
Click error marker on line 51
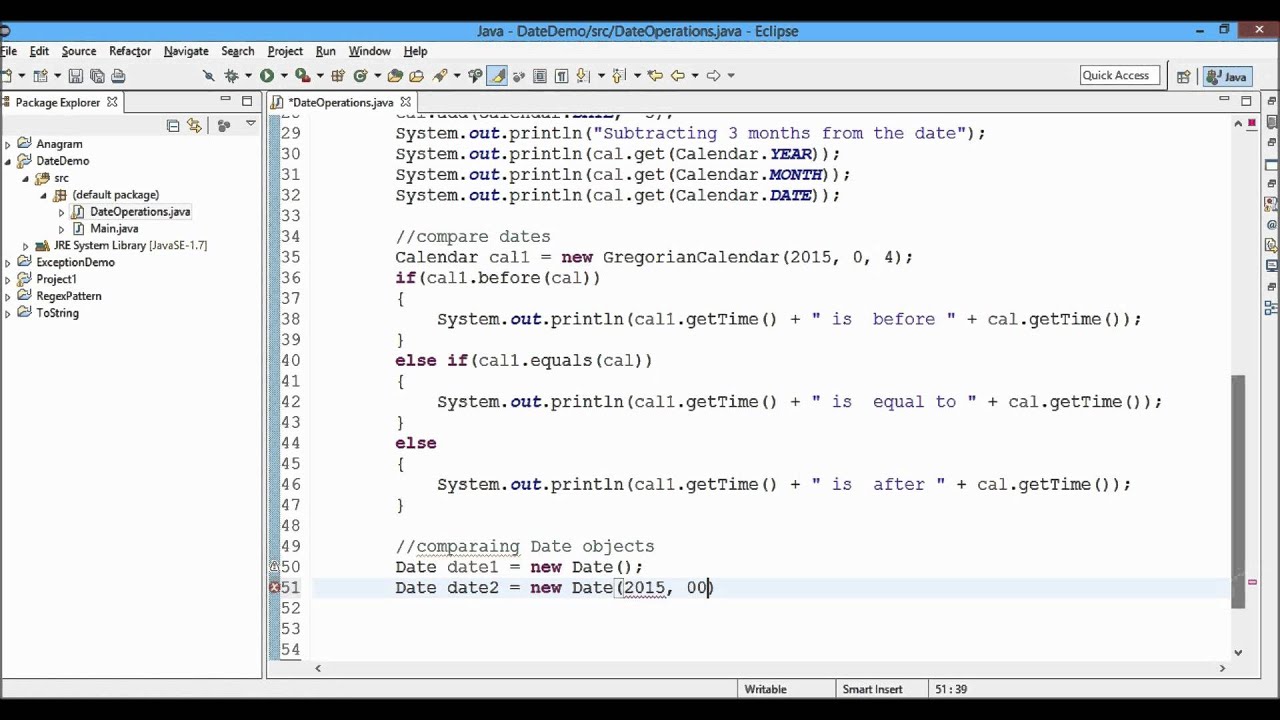tap(275, 588)
